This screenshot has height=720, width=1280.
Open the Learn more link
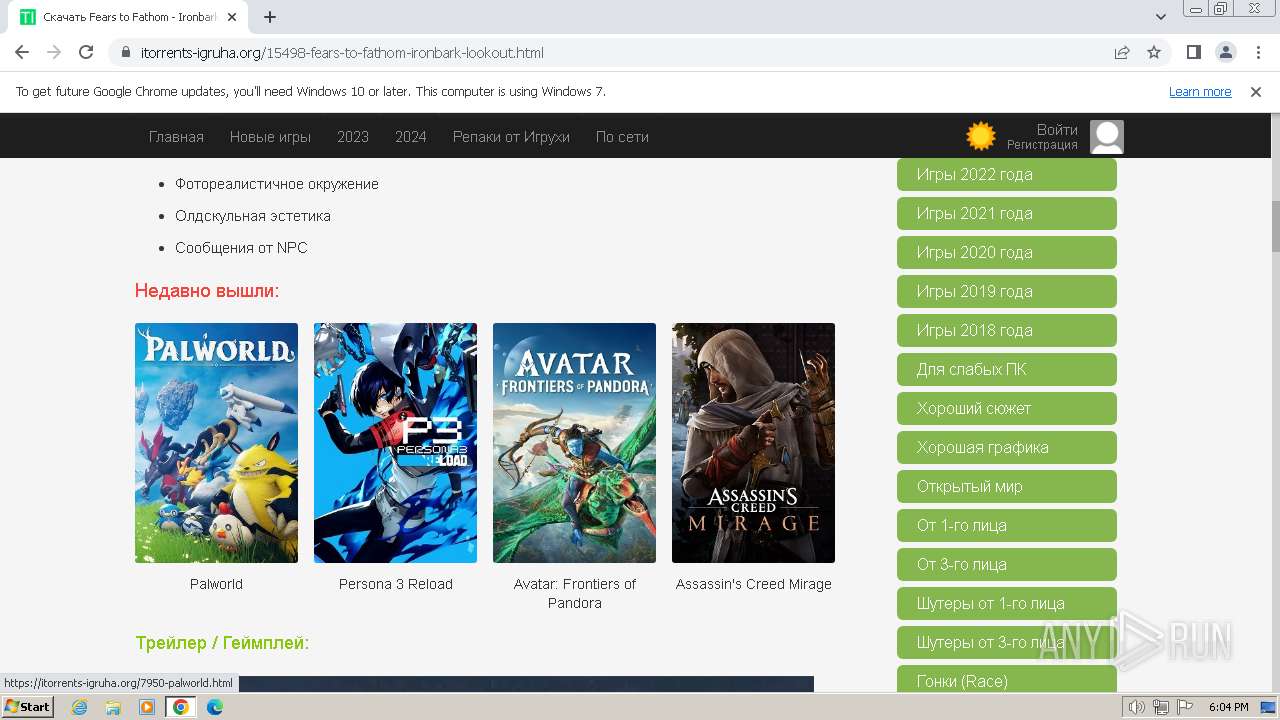click(1200, 91)
